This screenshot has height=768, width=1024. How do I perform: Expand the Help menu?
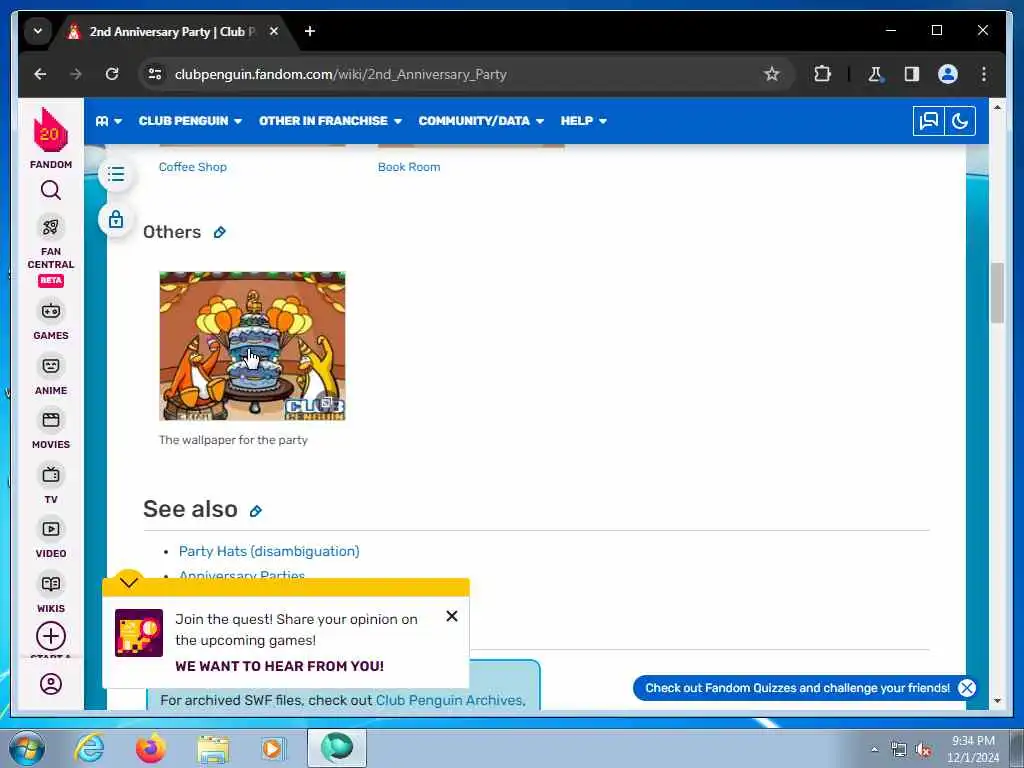click(584, 121)
